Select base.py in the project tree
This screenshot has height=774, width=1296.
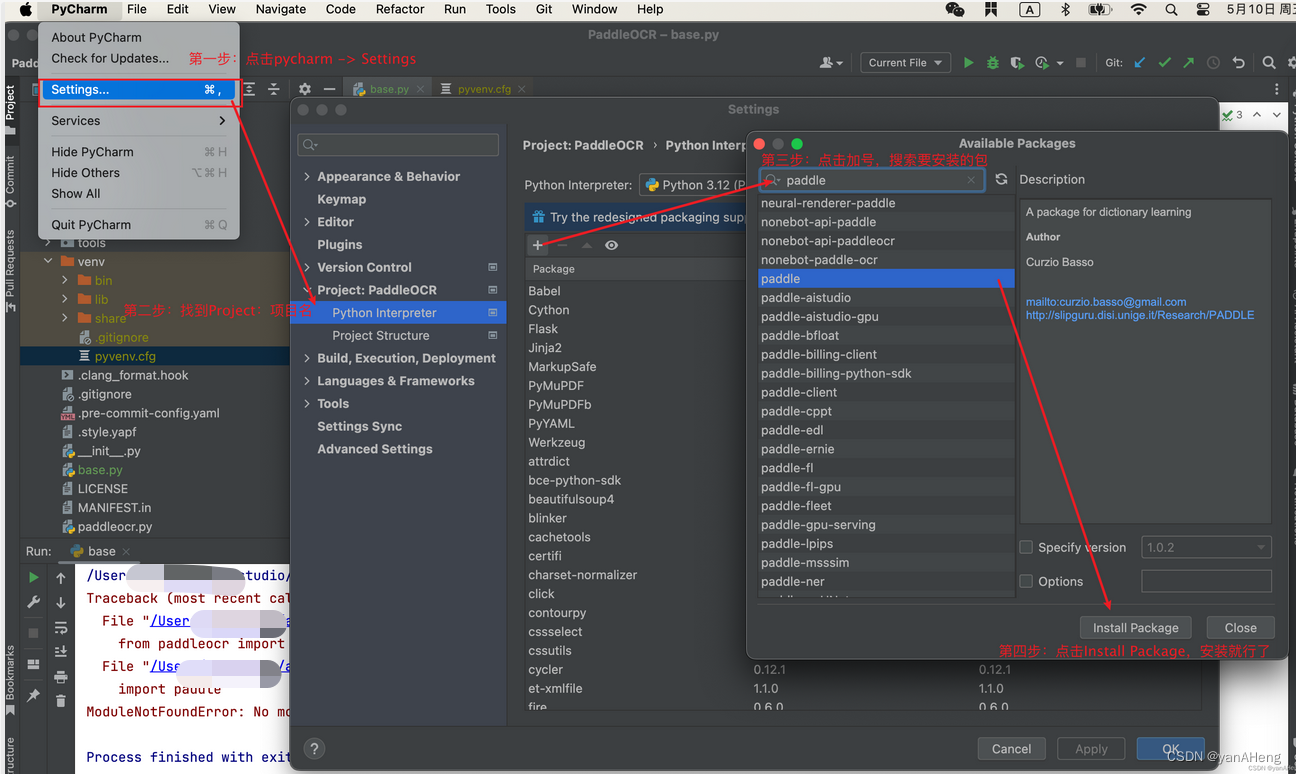(x=100, y=470)
